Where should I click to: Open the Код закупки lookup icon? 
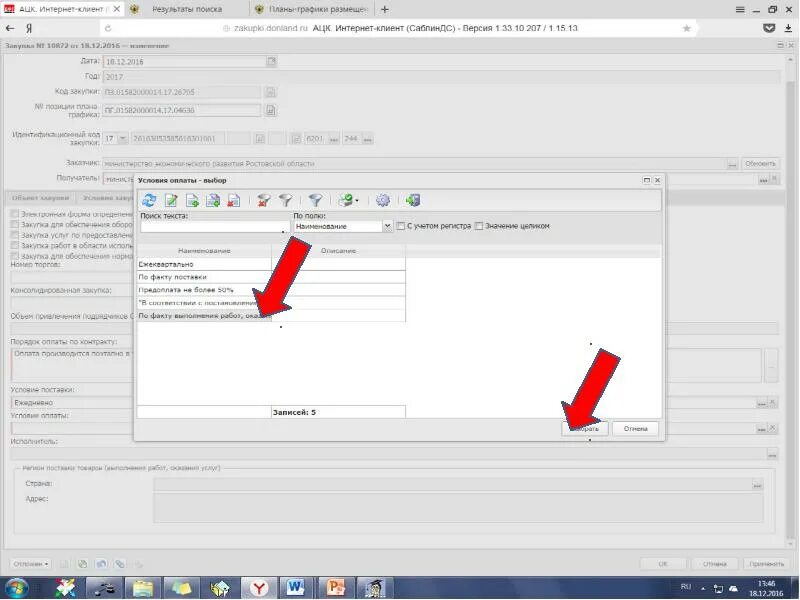pyautogui.click(x=270, y=92)
